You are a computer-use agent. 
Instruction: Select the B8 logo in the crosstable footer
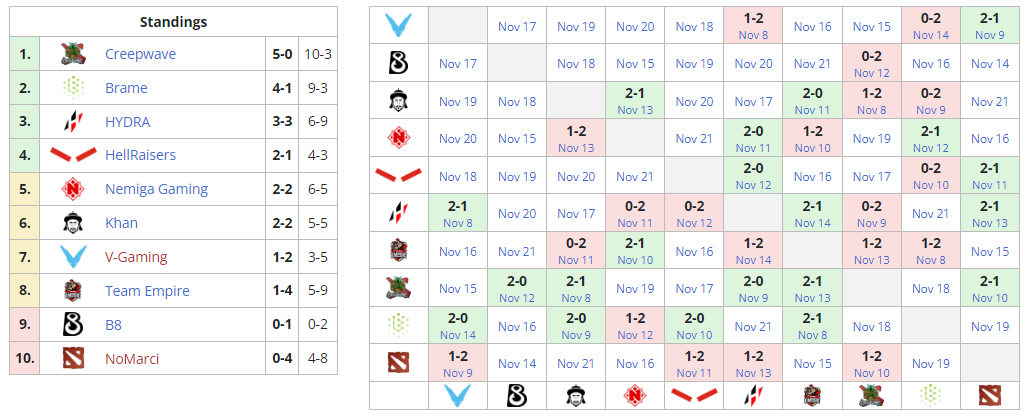pyautogui.click(x=517, y=395)
